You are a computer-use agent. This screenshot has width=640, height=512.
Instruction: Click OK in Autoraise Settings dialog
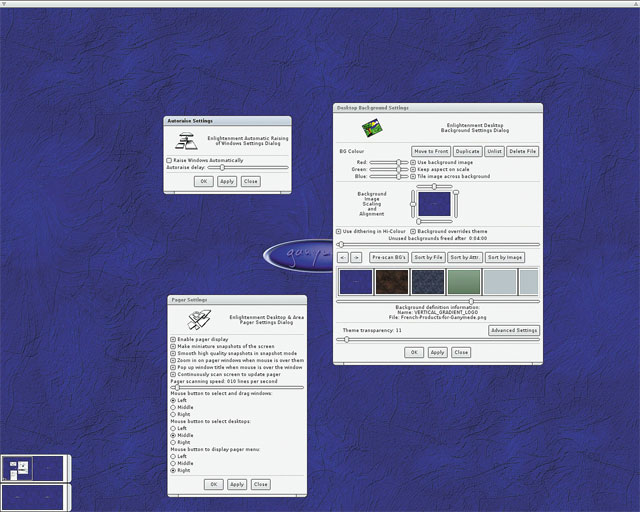[x=204, y=181]
